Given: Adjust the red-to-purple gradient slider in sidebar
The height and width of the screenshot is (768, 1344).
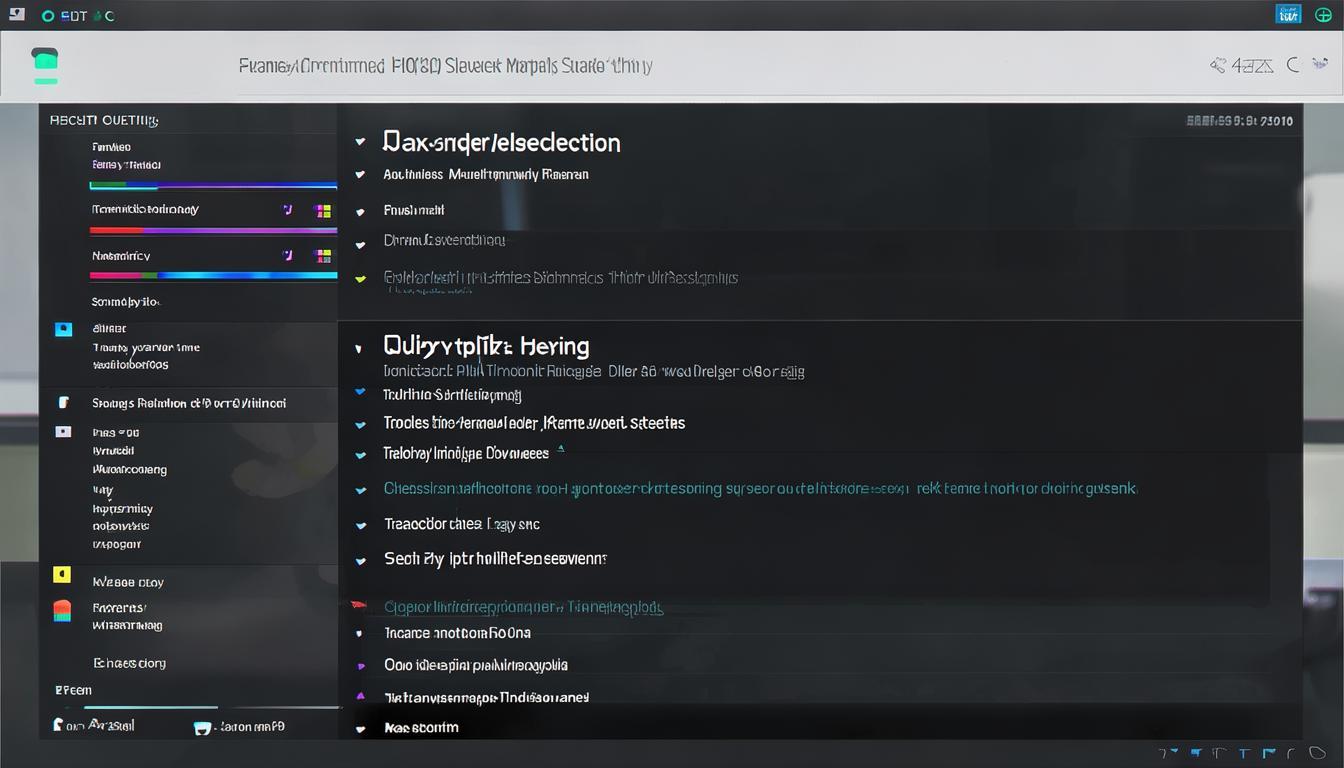Looking at the screenshot, I should [x=213, y=230].
